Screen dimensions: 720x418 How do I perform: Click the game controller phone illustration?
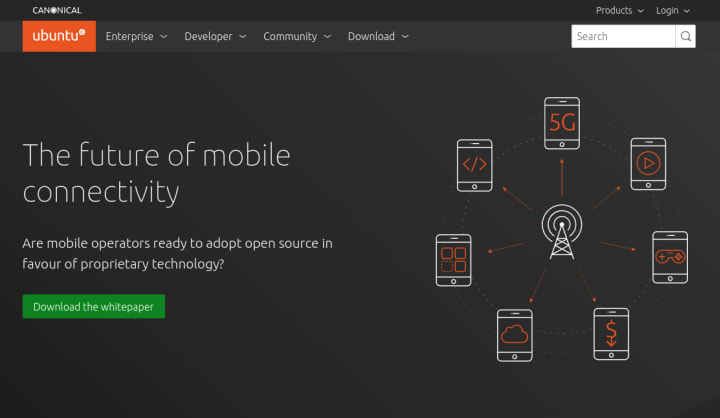(670, 257)
